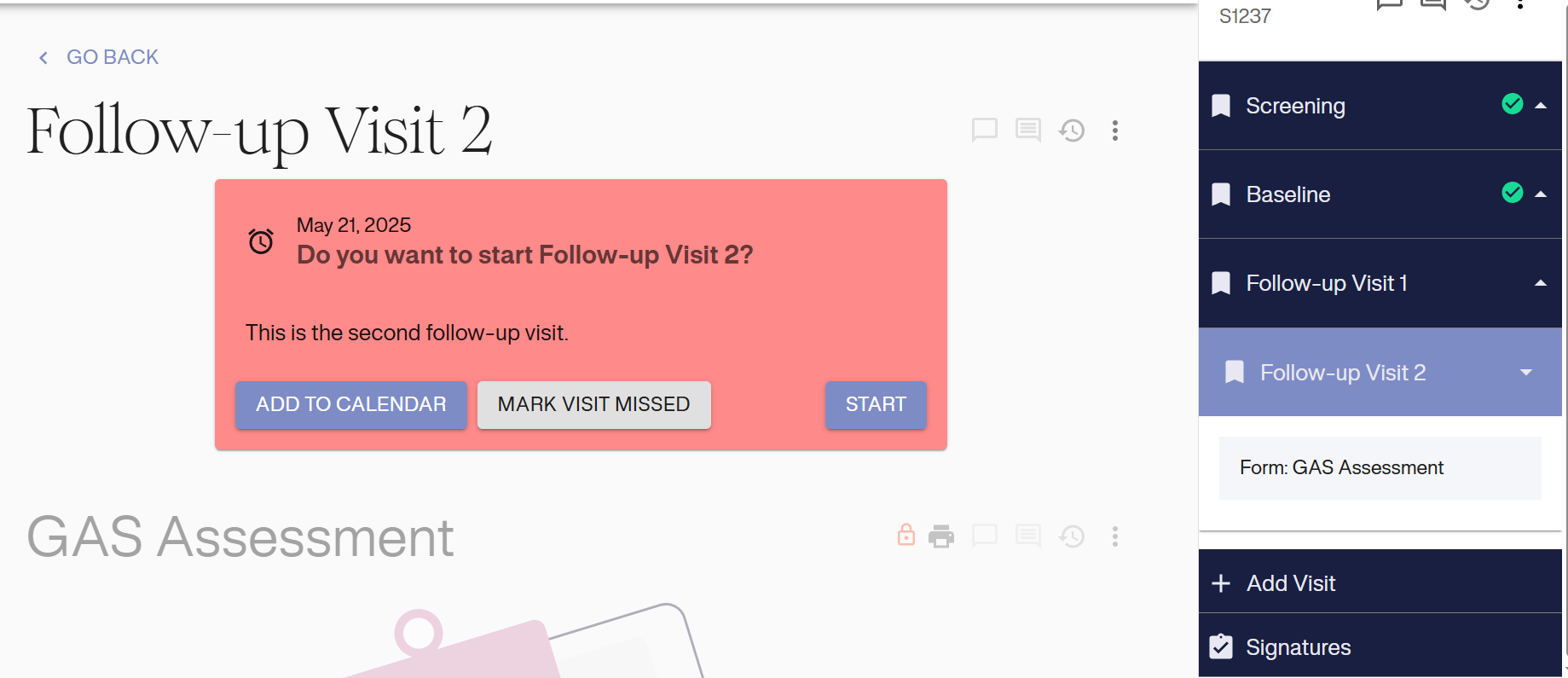Open the Signatures sidebar item
Screen dimensions: 1568x678
(1298, 647)
